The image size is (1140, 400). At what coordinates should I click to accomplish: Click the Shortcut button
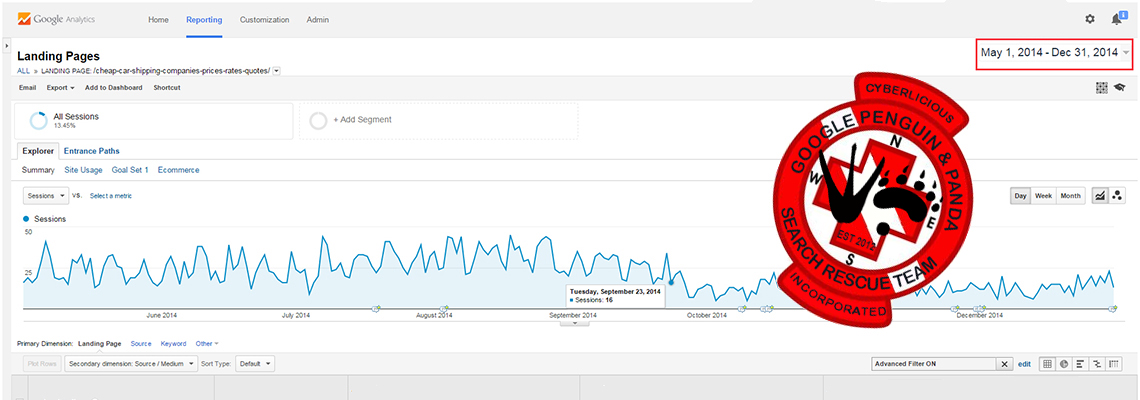pos(166,87)
